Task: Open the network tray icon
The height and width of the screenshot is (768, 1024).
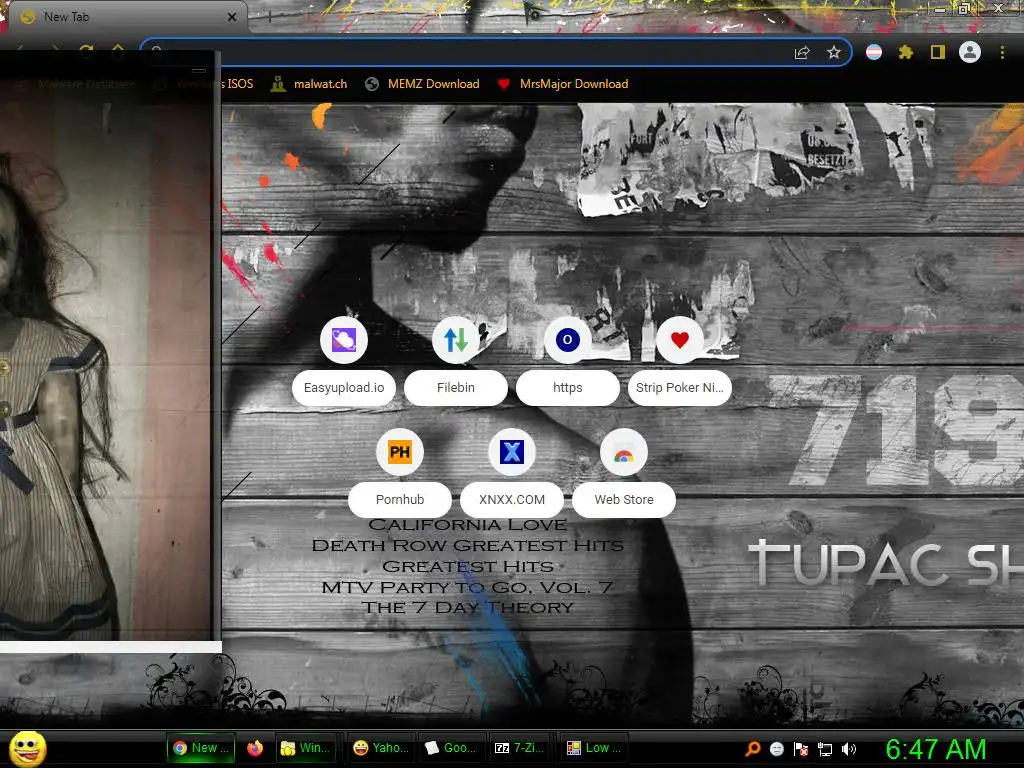Action: 825,749
